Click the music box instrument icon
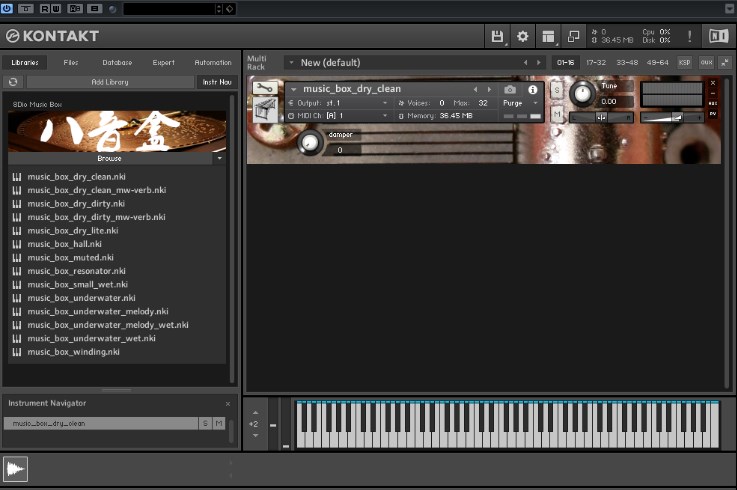This screenshot has width=737, height=490. click(x=265, y=109)
